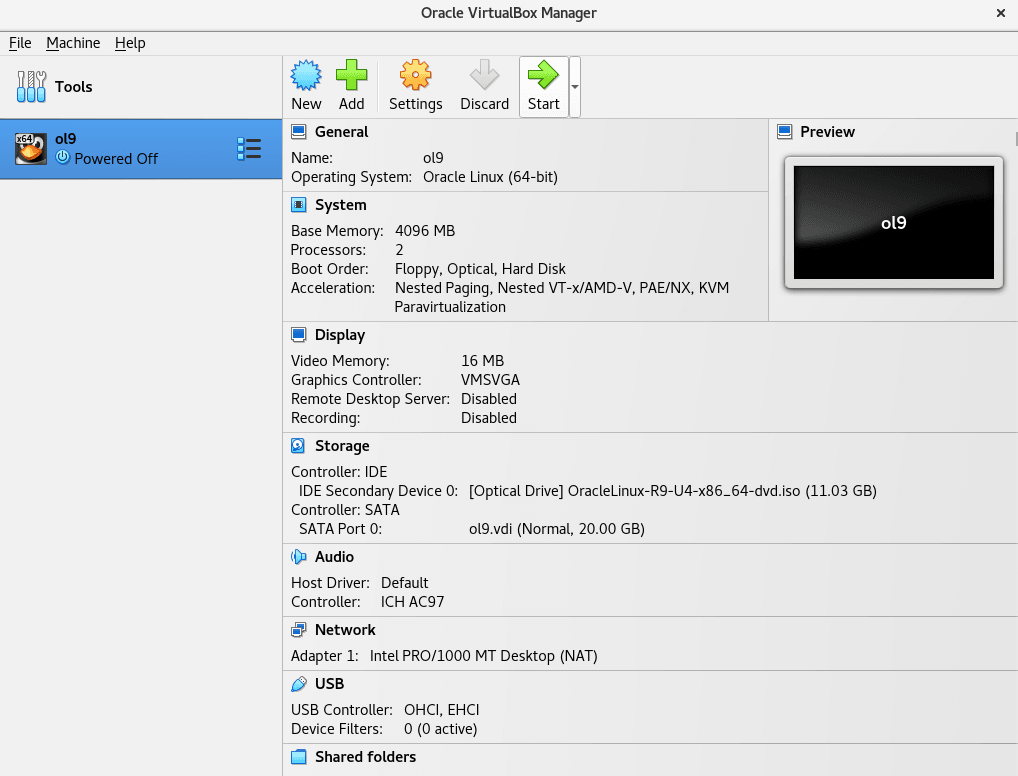Click the Video Memory 16 MB value

click(x=482, y=361)
